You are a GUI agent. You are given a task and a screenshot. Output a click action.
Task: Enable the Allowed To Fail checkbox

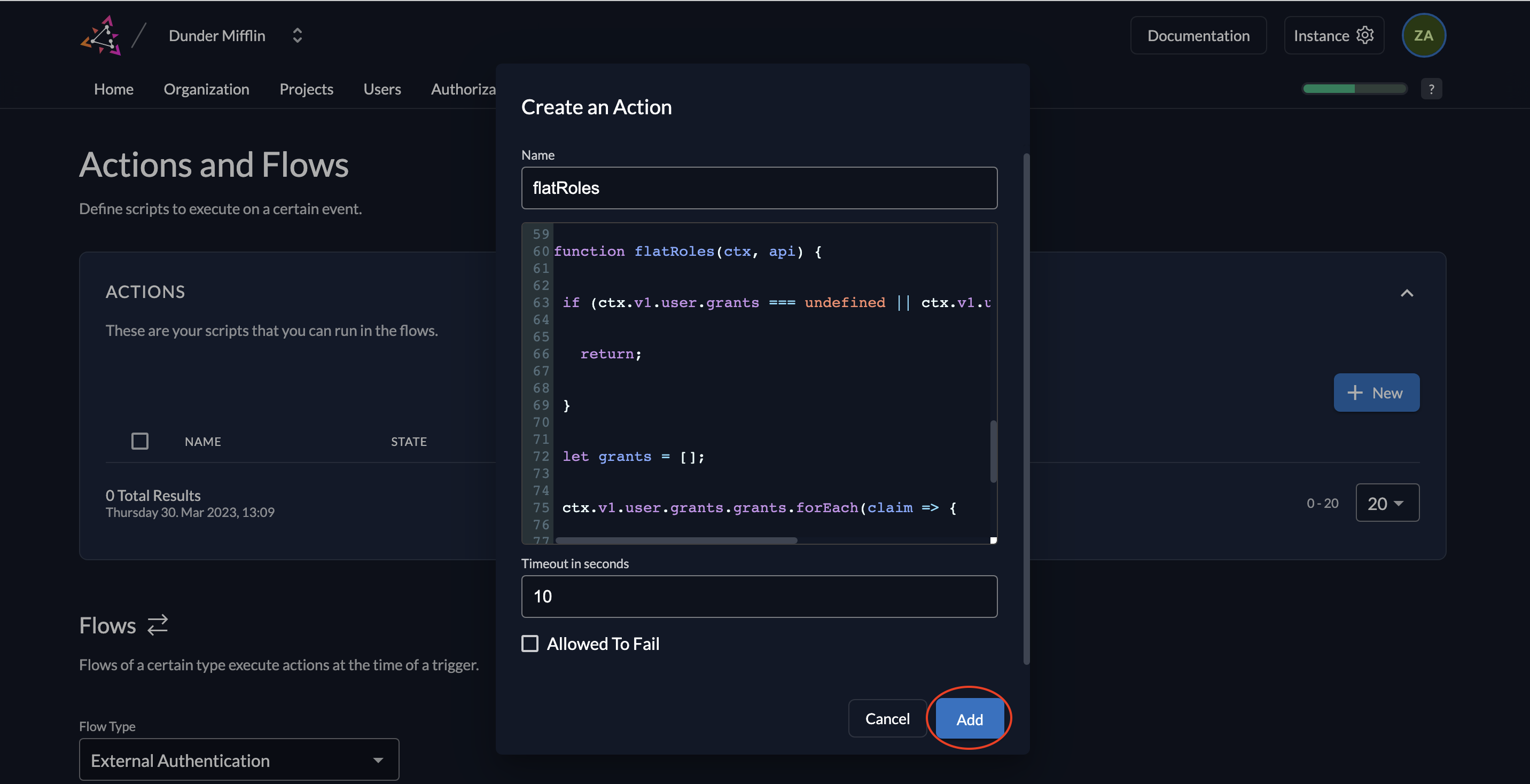pyautogui.click(x=530, y=644)
